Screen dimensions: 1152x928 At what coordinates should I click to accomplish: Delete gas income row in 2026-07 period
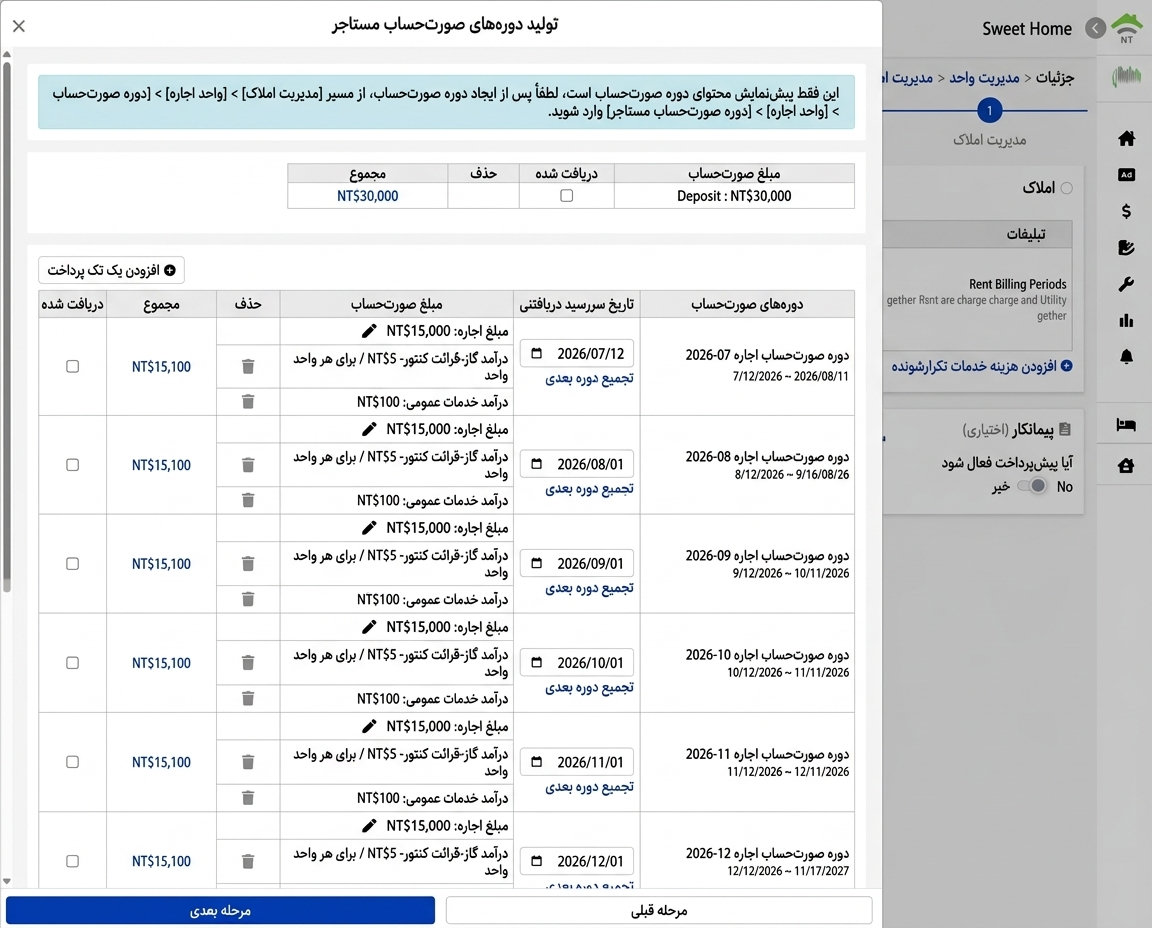[248, 367]
